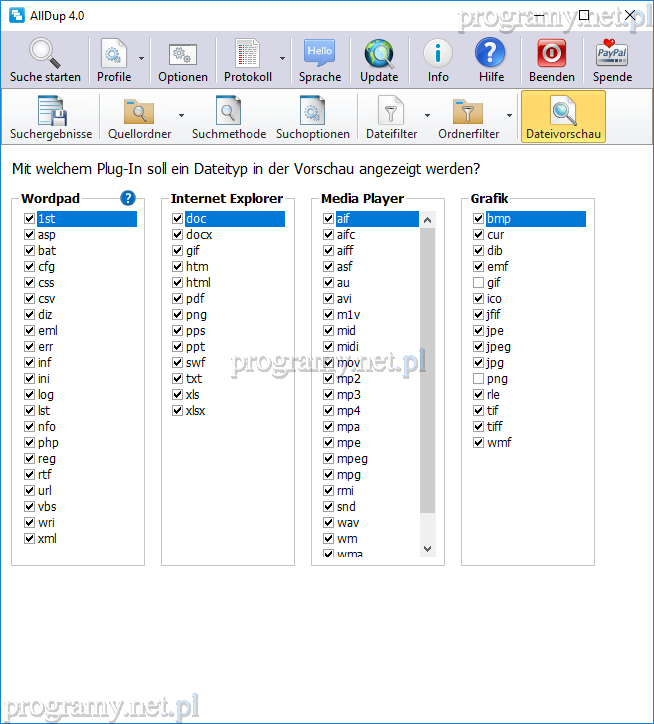The width and height of the screenshot is (654, 724).
Task: Open the Protokoll dropdown arrow
Action: (282, 59)
